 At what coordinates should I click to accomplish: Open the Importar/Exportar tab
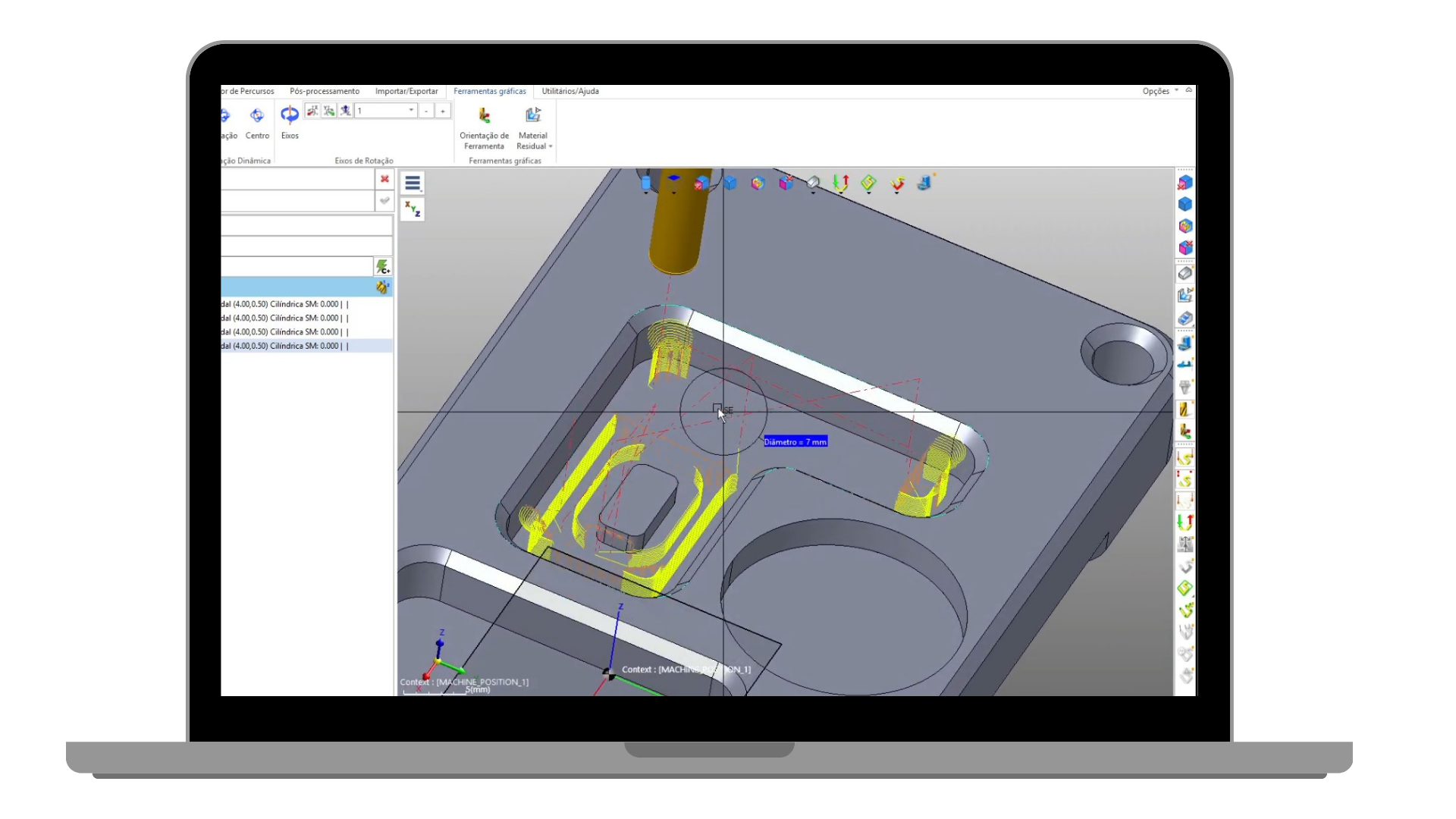(x=406, y=91)
